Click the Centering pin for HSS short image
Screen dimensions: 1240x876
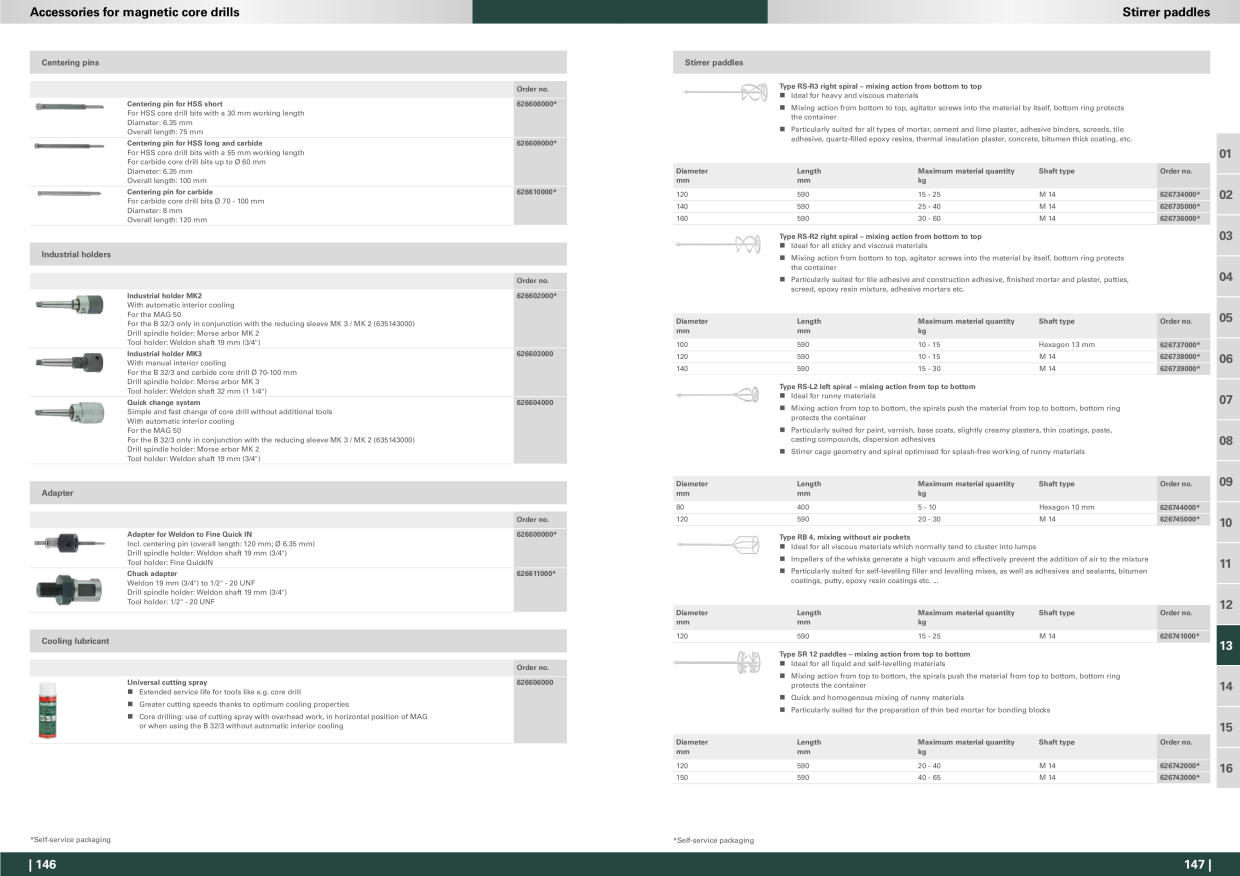tap(69, 106)
